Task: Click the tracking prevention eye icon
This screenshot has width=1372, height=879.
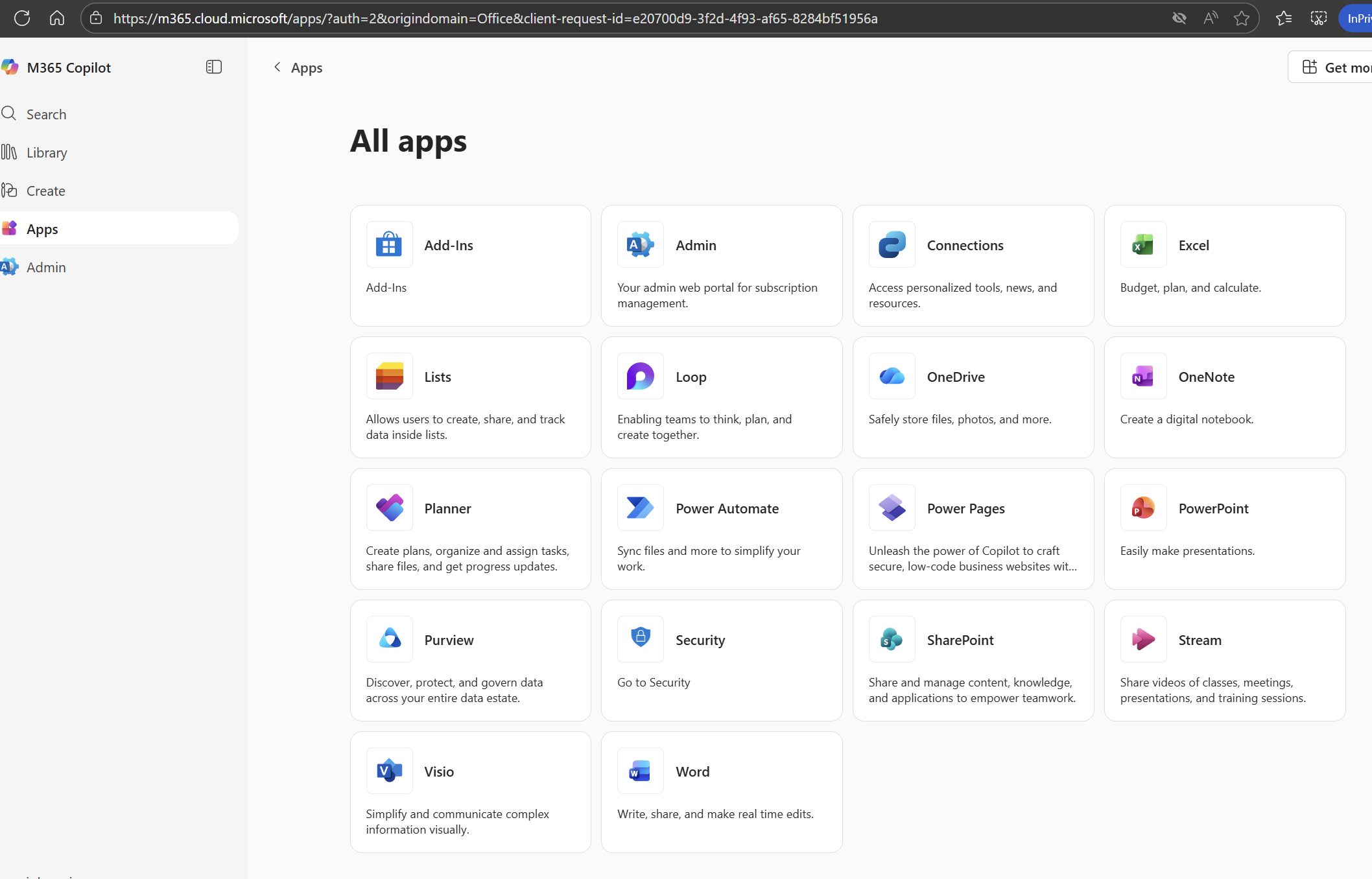Action: coord(1179,18)
